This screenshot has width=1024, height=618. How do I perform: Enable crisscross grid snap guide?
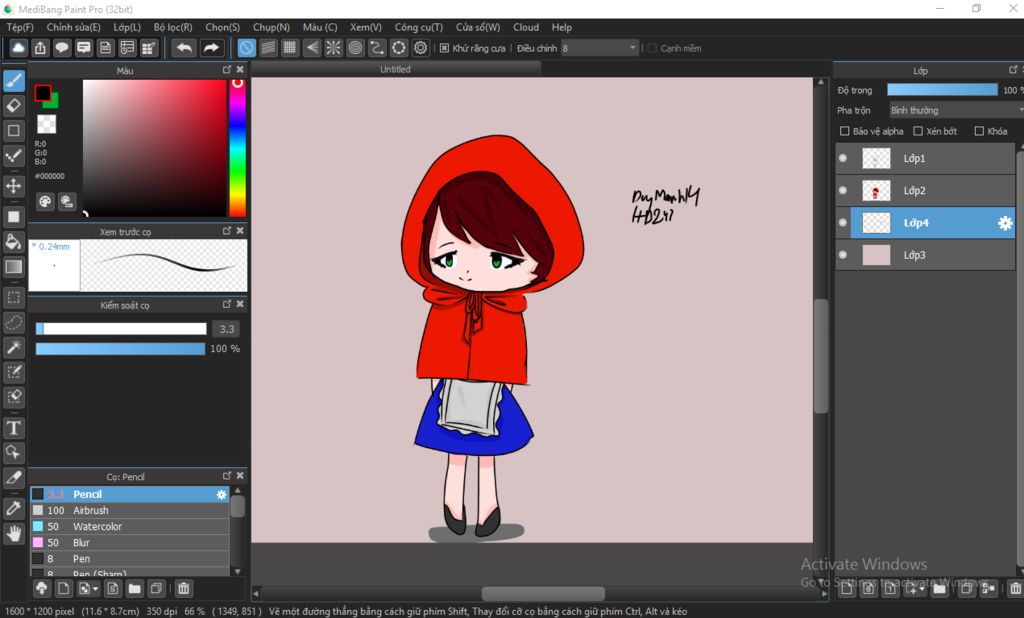coord(290,48)
